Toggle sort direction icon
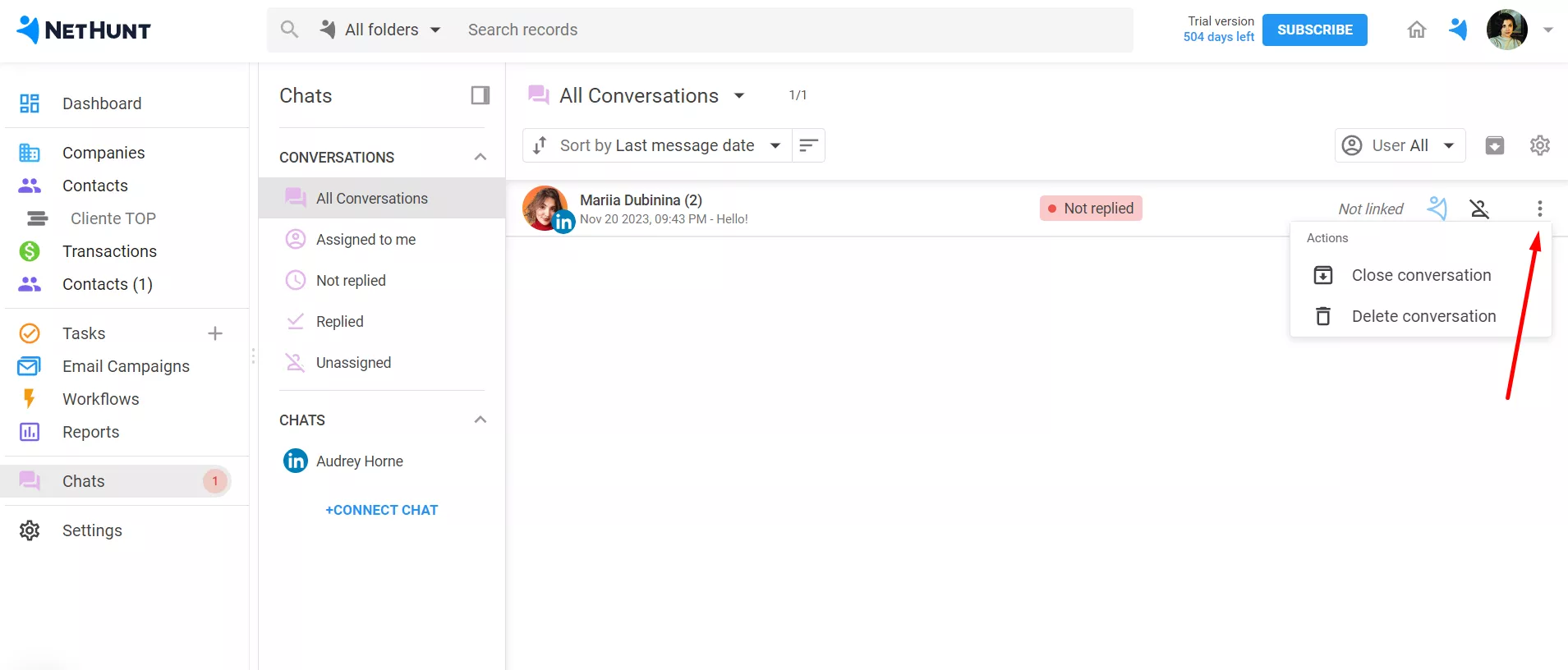 pos(808,145)
